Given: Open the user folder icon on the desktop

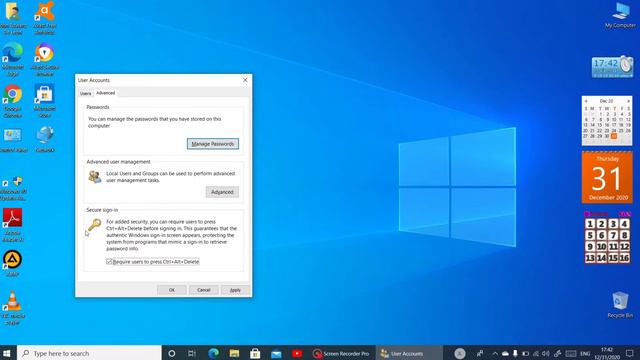Looking at the screenshot, I should click(13, 17).
